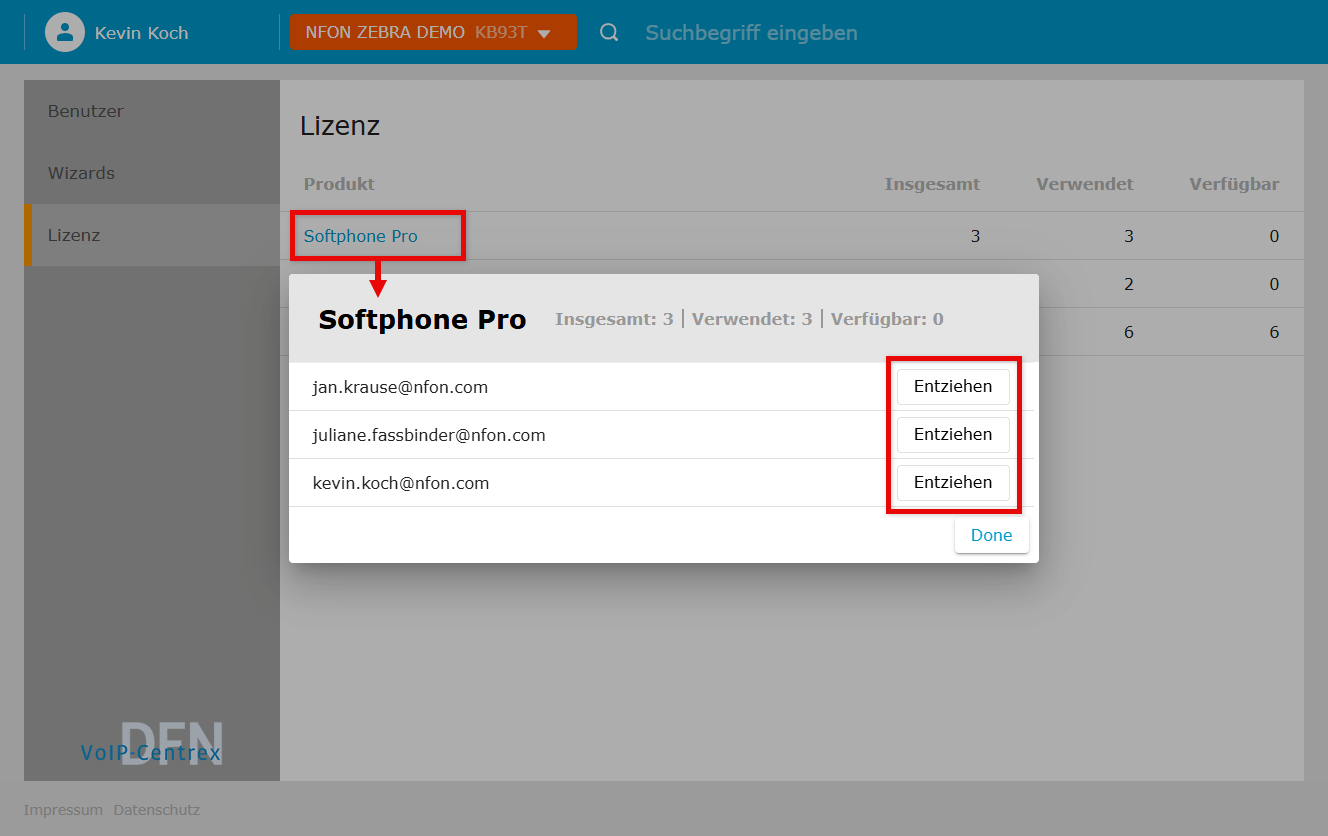Open the Softphone Pro product link

click(361, 236)
